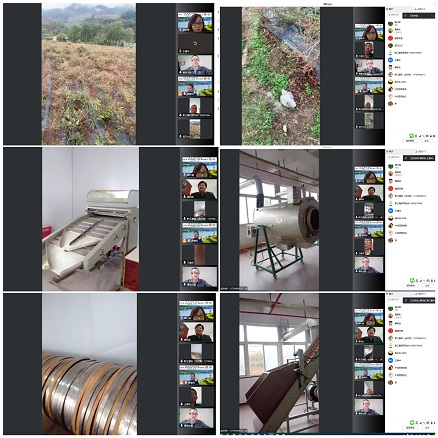438x438 pixels.
Task: Open dark banner button atop middle-right participant list
Action: pos(419,158)
